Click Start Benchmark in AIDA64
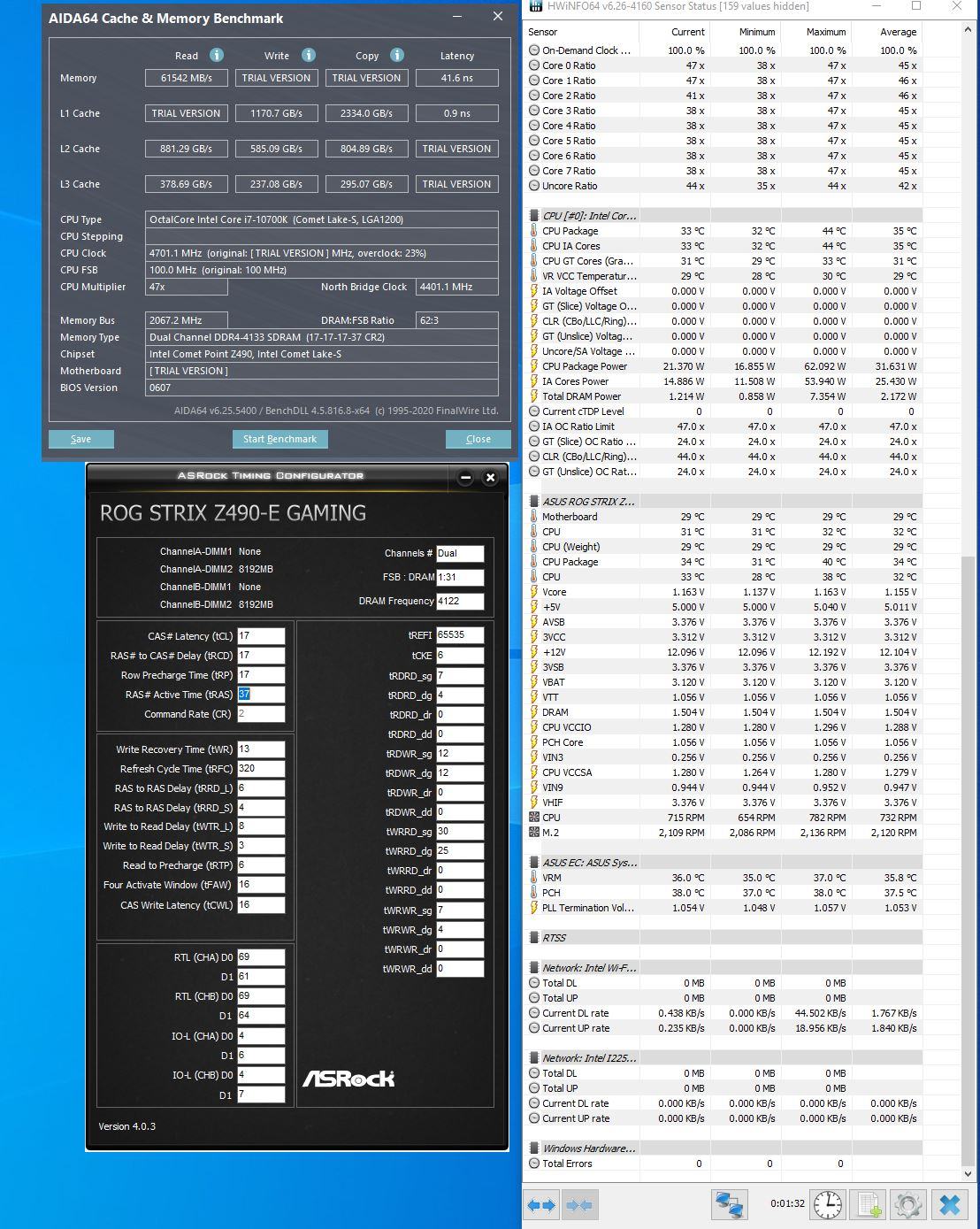Screen dimensions: 980x1229 click(x=279, y=439)
